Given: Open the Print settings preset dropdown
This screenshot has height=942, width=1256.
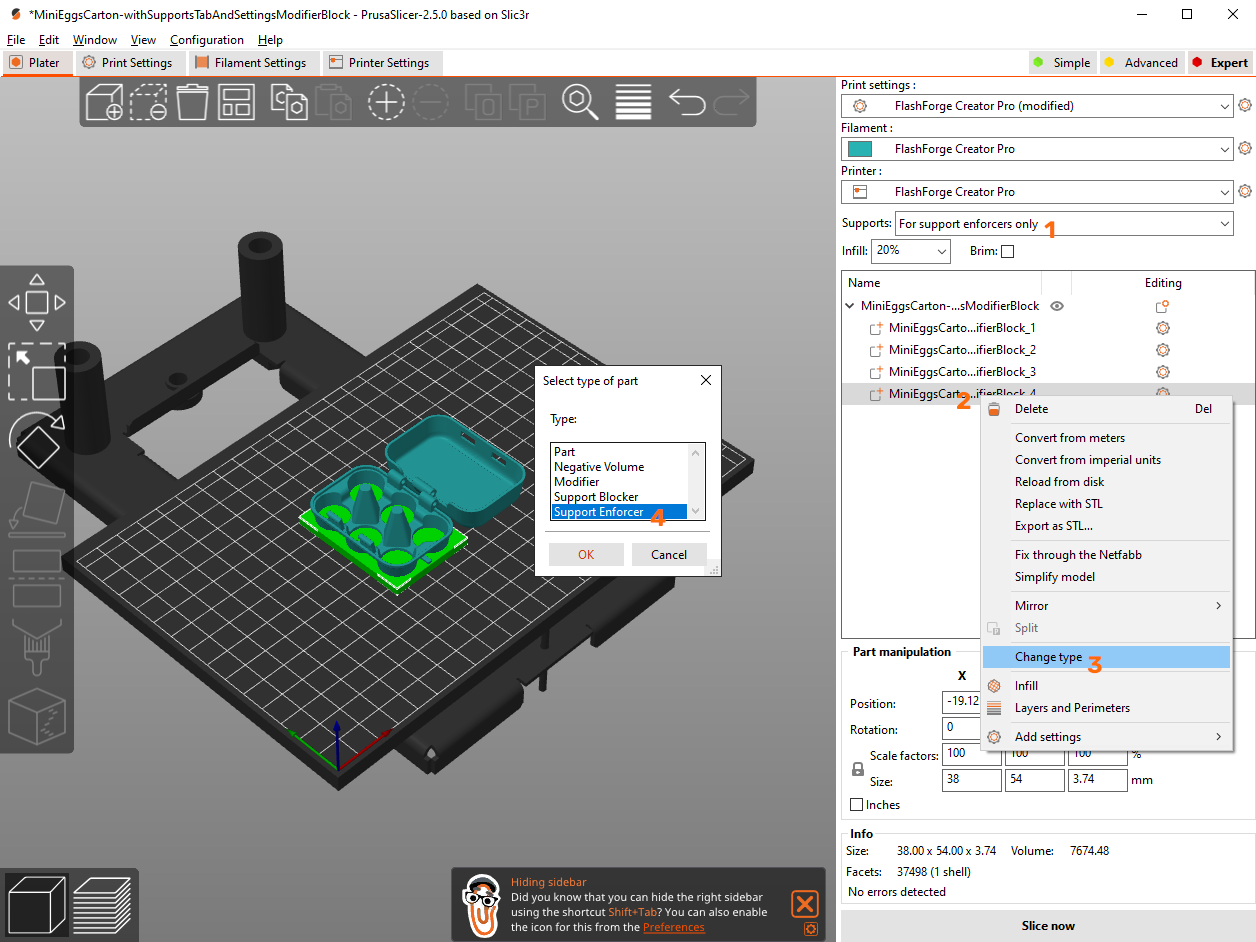Looking at the screenshot, I should [x=1037, y=105].
